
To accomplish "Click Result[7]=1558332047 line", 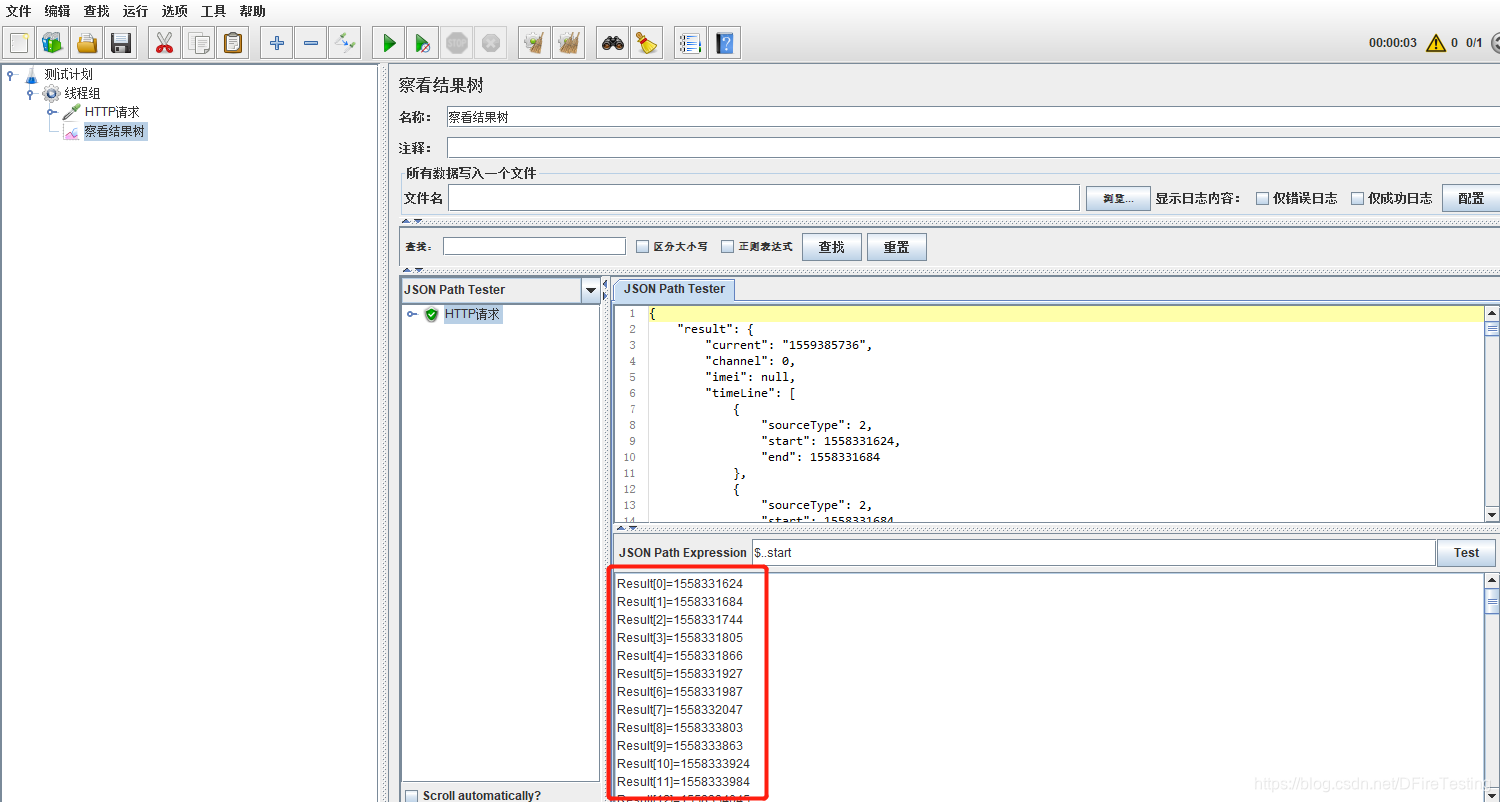I will [680, 710].
